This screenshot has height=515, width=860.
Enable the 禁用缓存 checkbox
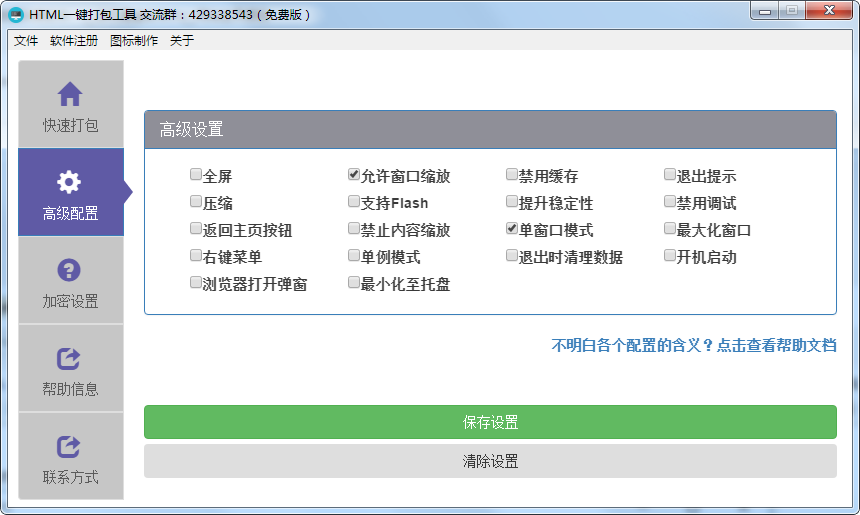point(512,174)
